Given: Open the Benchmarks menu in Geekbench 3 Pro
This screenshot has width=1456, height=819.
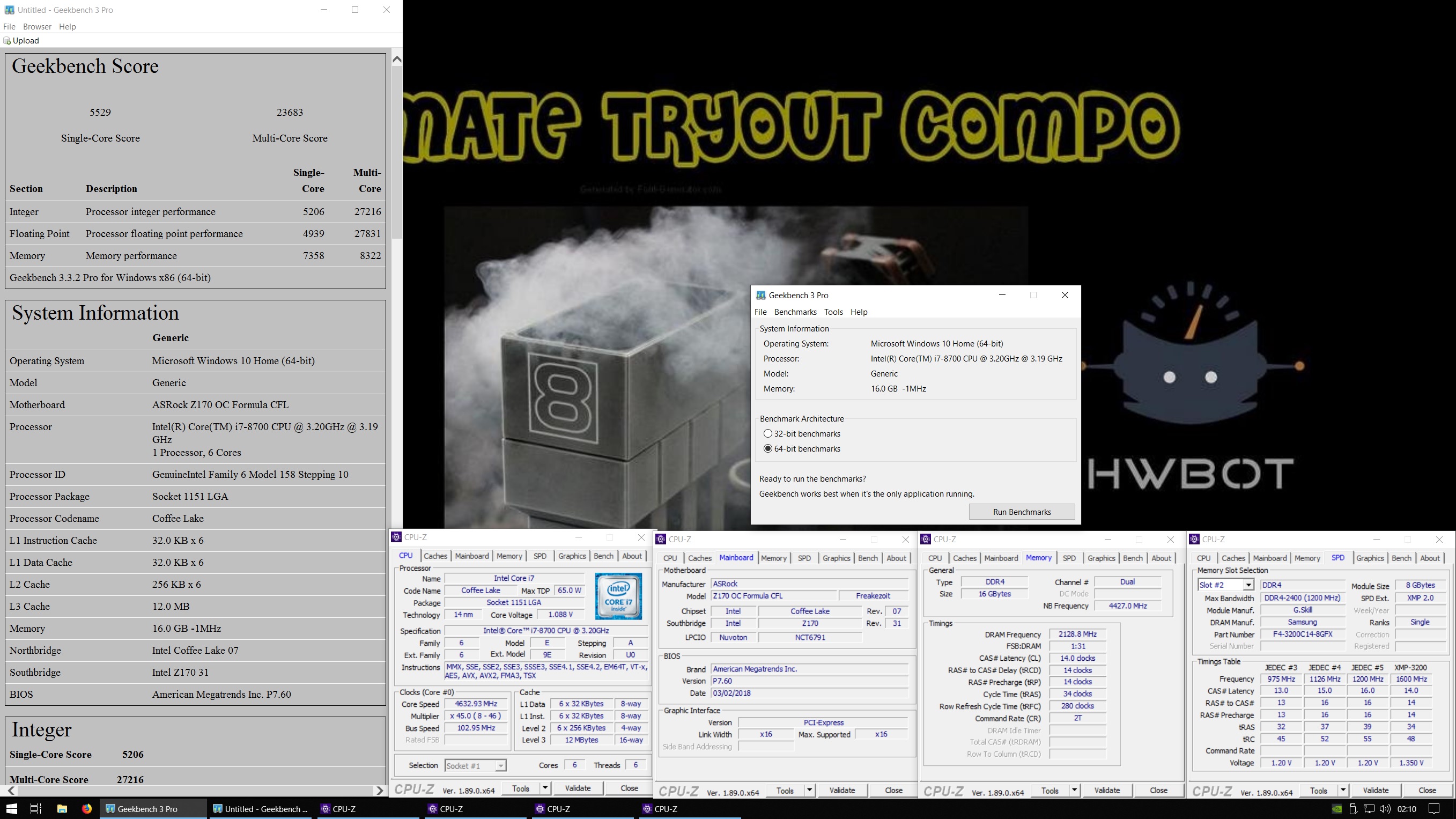Looking at the screenshot, I should tap(795, 312).
